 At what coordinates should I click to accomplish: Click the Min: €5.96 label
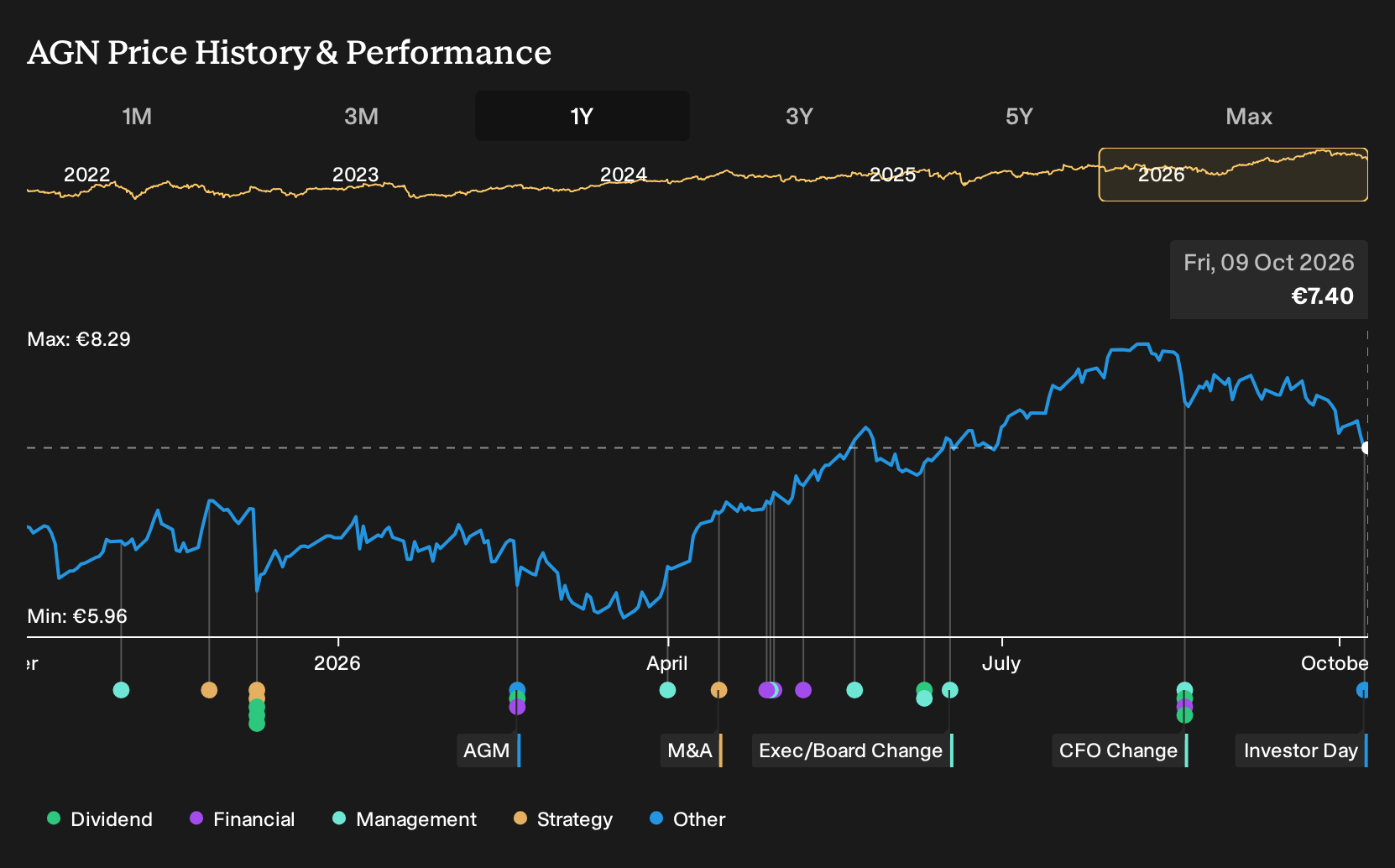(77, 616)
